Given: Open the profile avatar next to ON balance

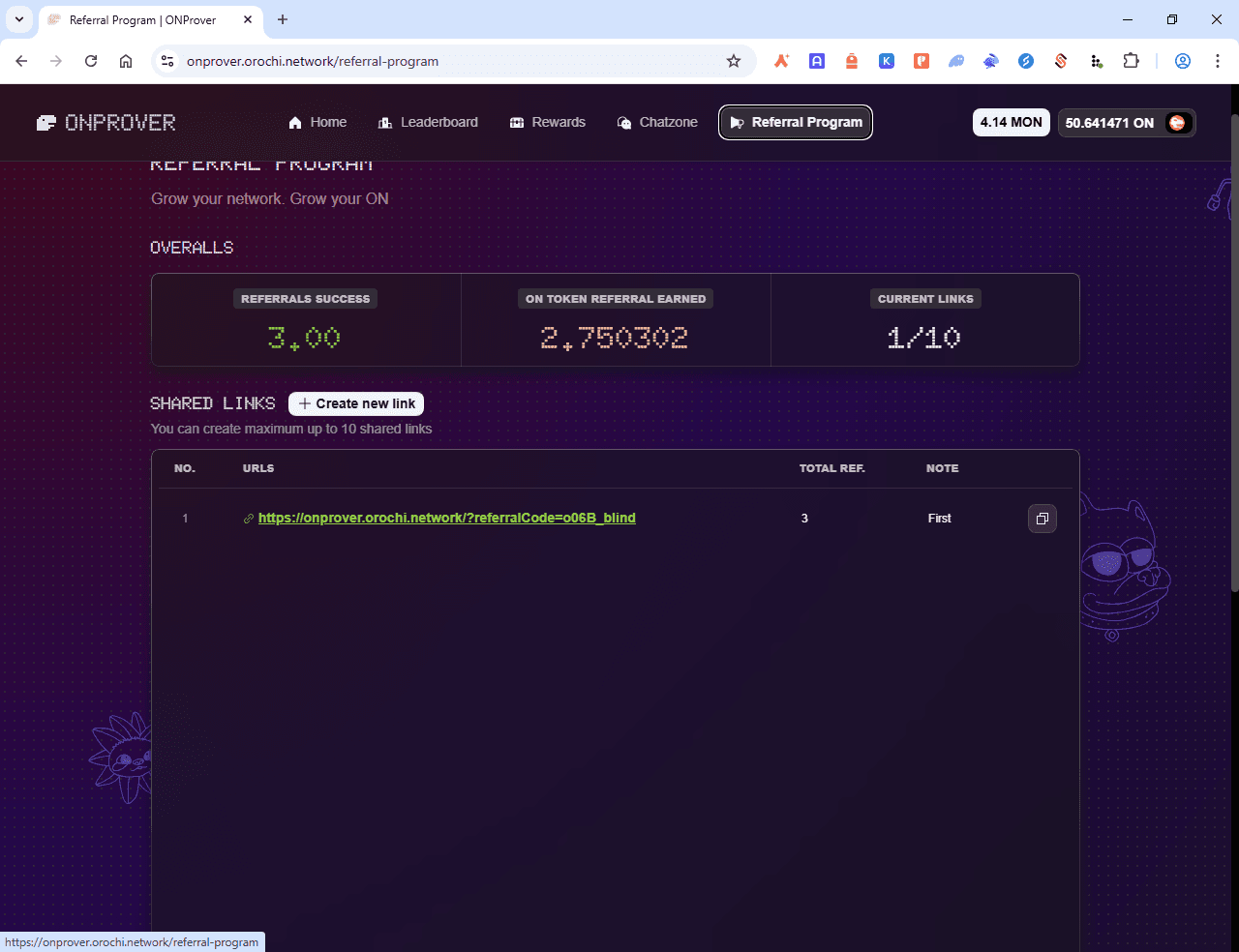Looking at the screenshot, I should (x=1177, y=123).
